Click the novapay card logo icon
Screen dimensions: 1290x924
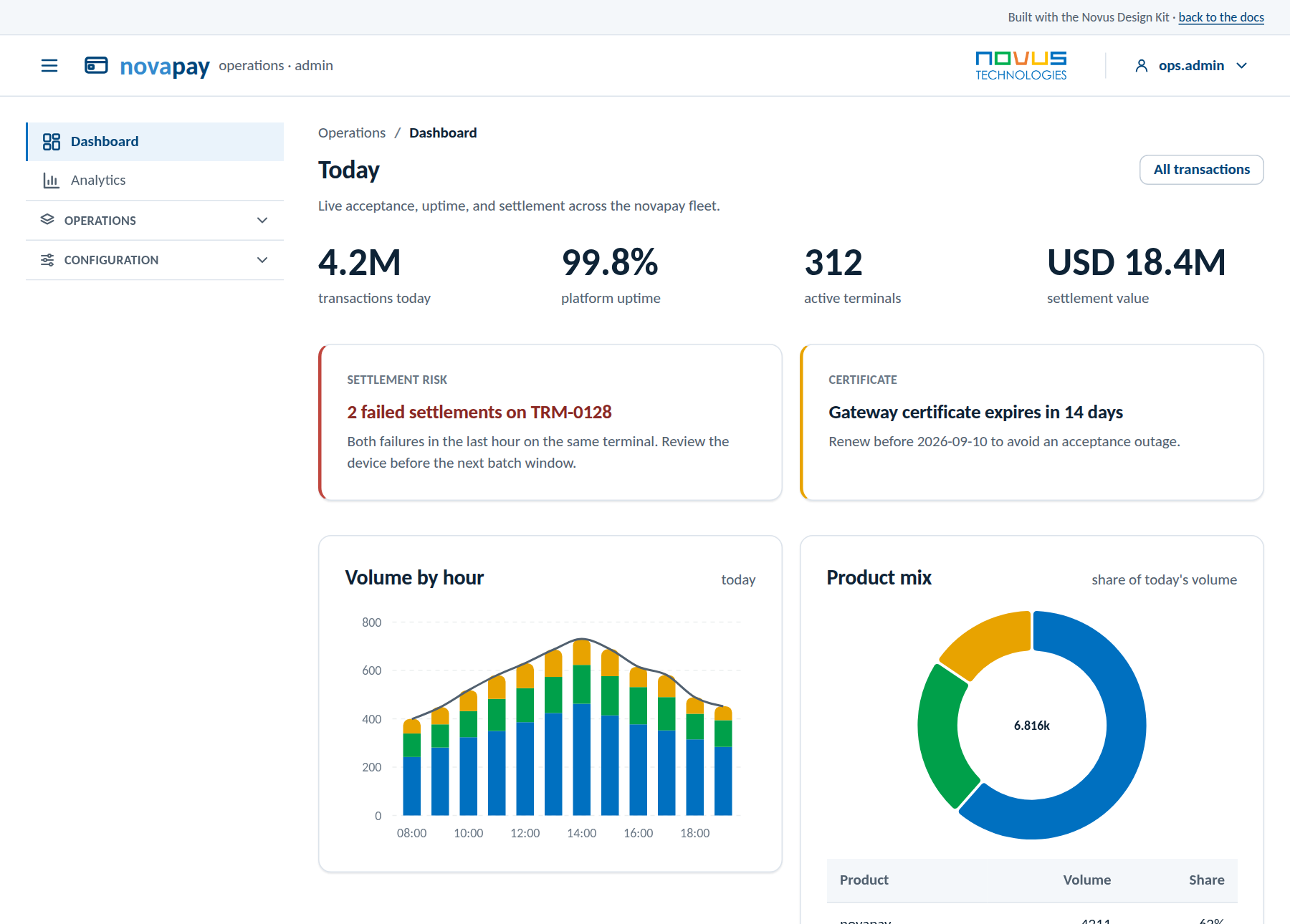pos(96,66)
